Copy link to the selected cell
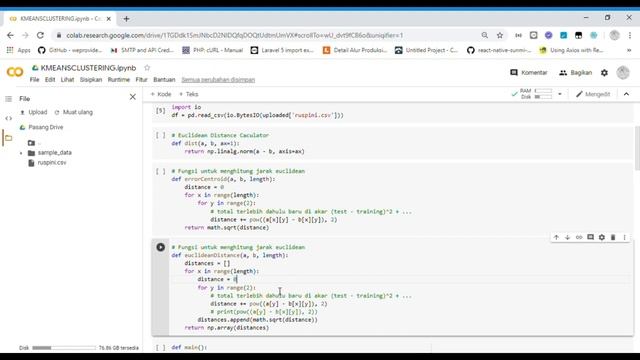640x360 pixels. tap(579, 237)
